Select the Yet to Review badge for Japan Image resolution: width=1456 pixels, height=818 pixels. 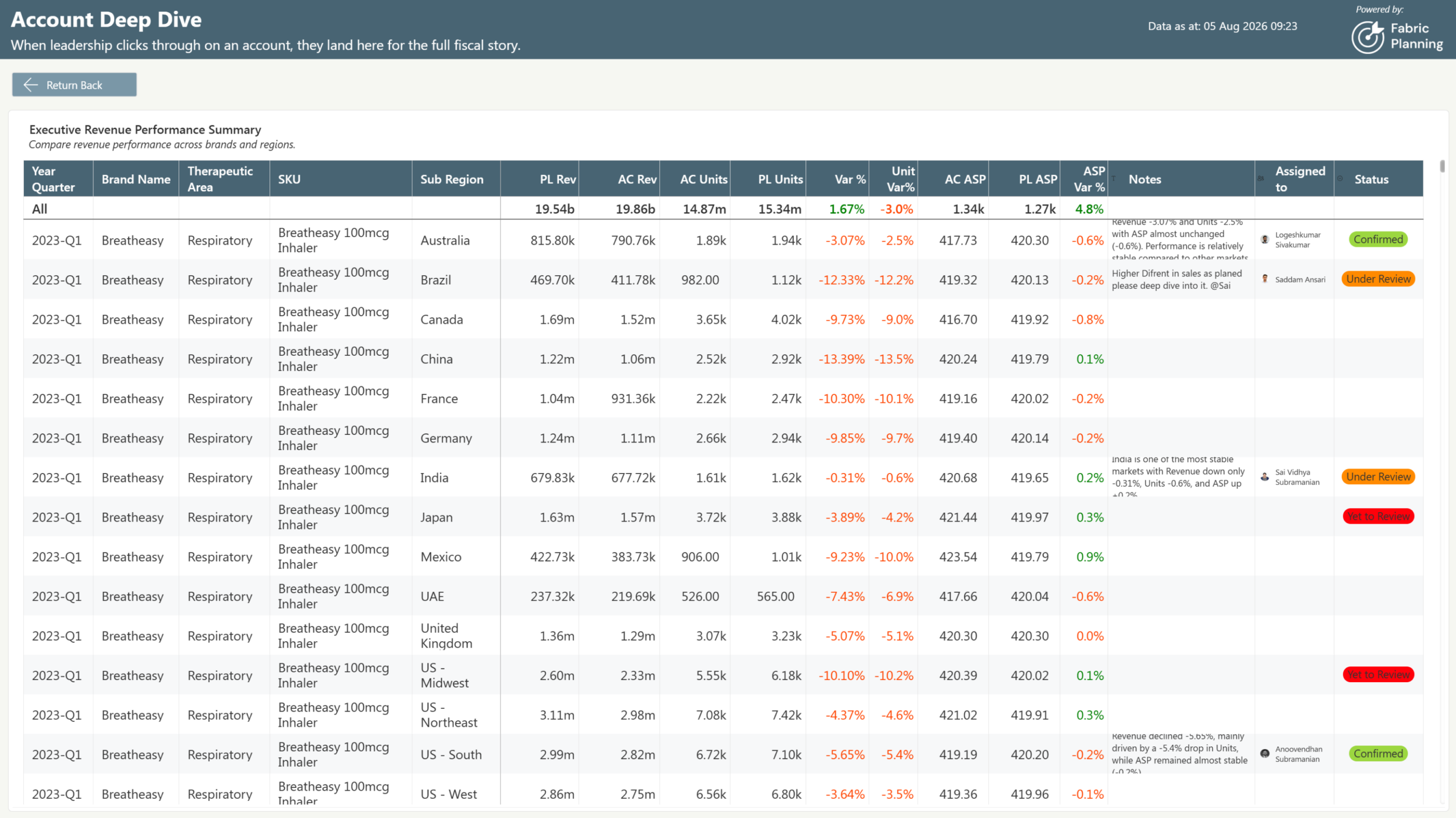[1378, 516]
